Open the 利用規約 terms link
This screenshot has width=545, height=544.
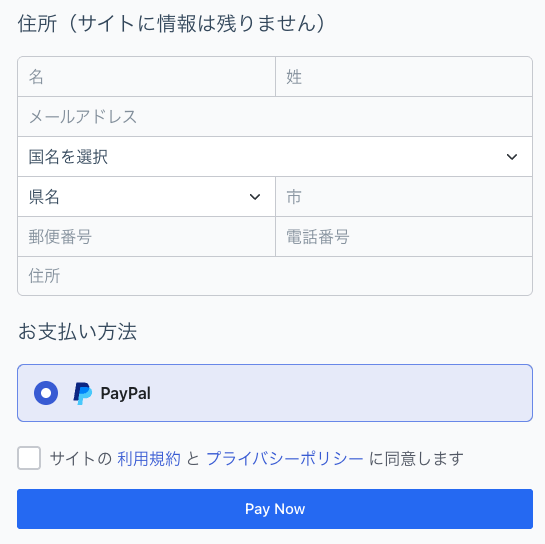149,458
